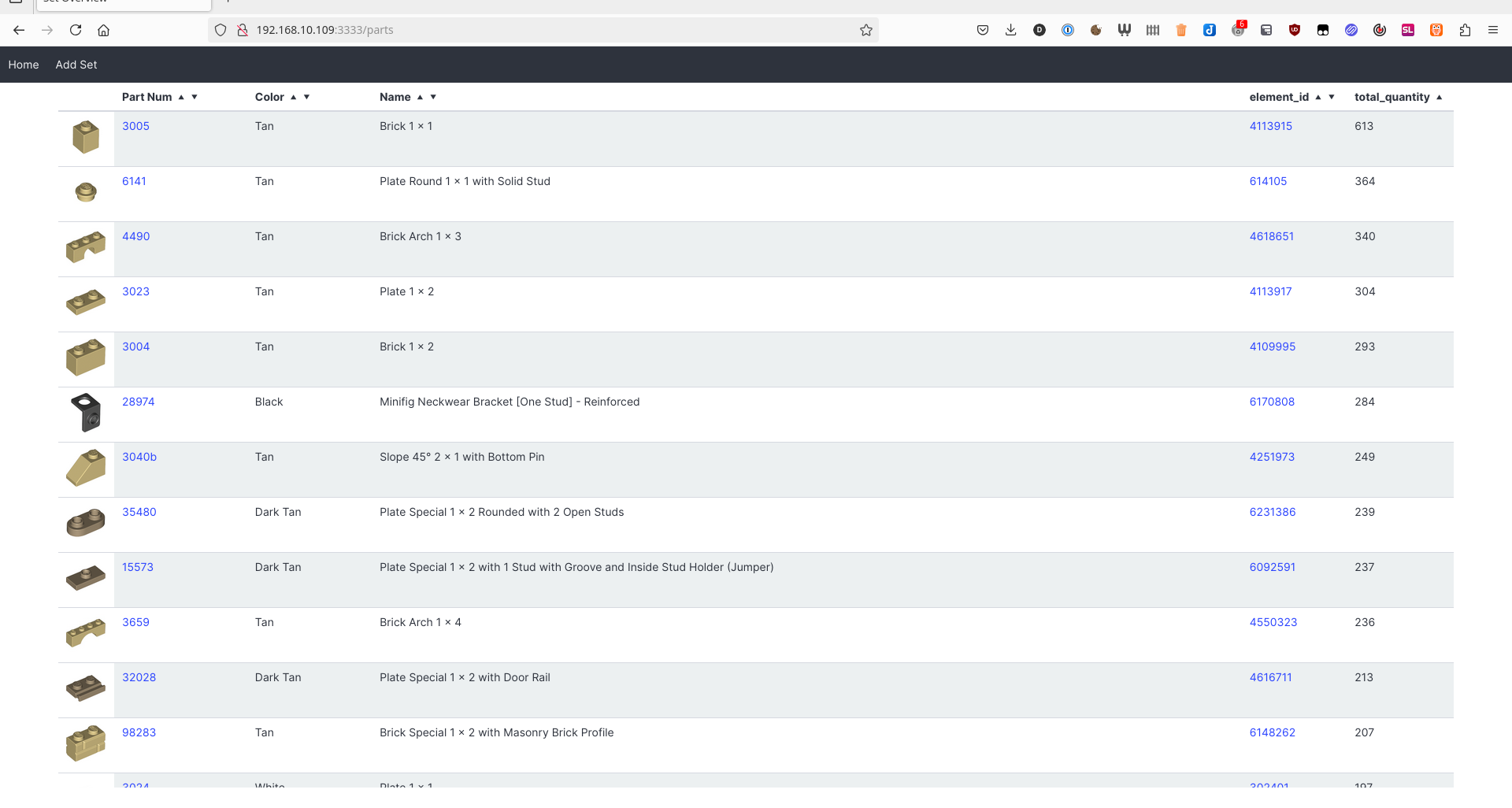Reload the current page

76,30
